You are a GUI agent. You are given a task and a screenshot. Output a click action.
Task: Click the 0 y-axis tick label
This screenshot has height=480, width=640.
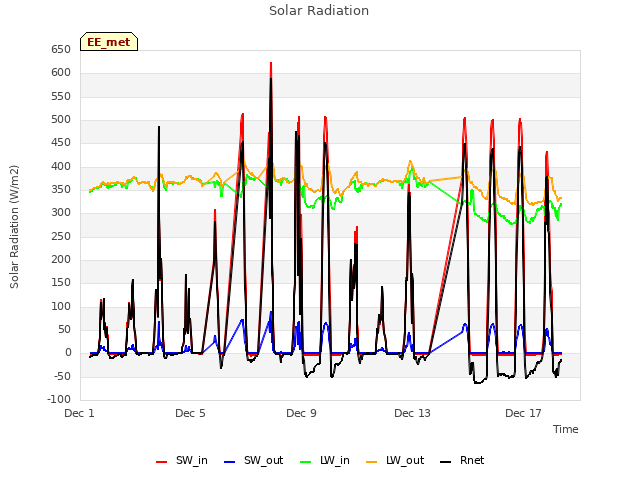click(x=68, y=353)
